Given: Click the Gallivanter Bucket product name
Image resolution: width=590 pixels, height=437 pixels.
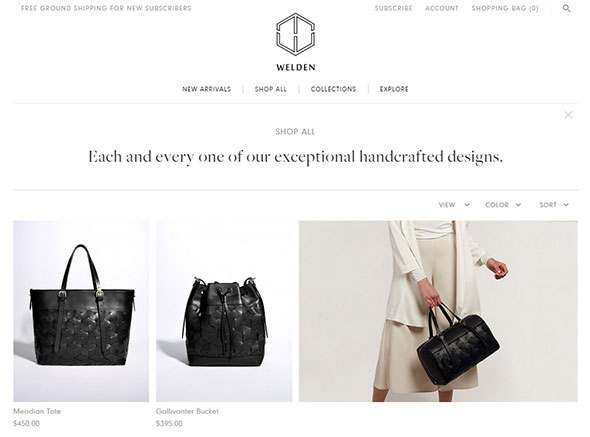Looking at the screenshot, I should click(x=187, y=411).
